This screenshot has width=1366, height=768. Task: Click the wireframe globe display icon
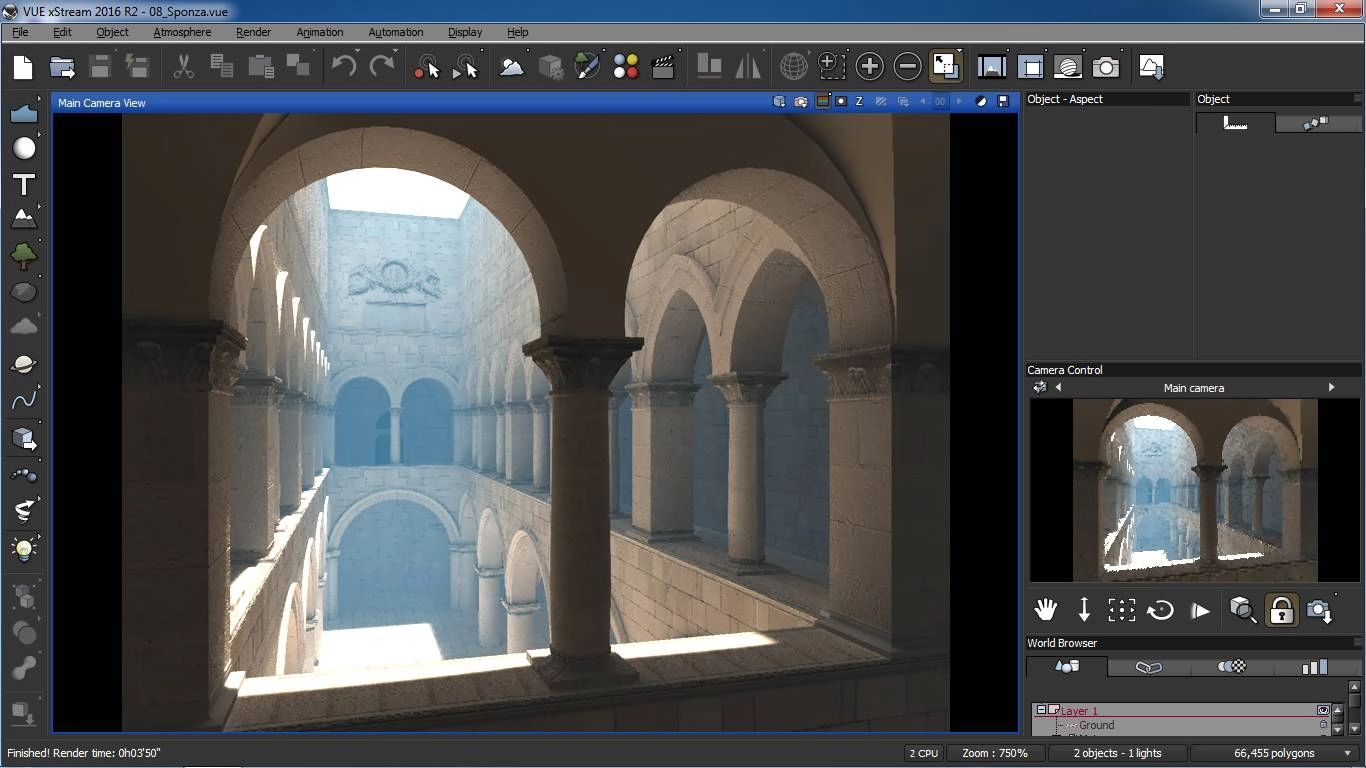click(x=793, y=67)
